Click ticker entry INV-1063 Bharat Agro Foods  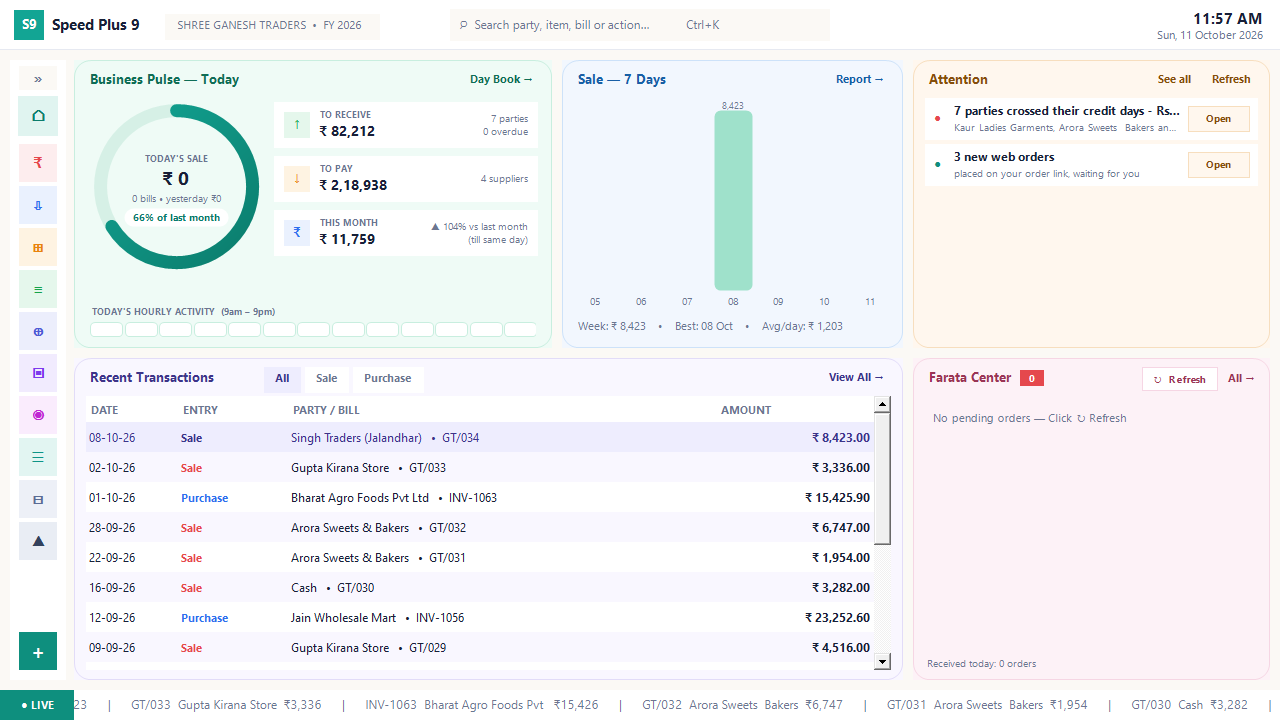click(x=482, y=705)
